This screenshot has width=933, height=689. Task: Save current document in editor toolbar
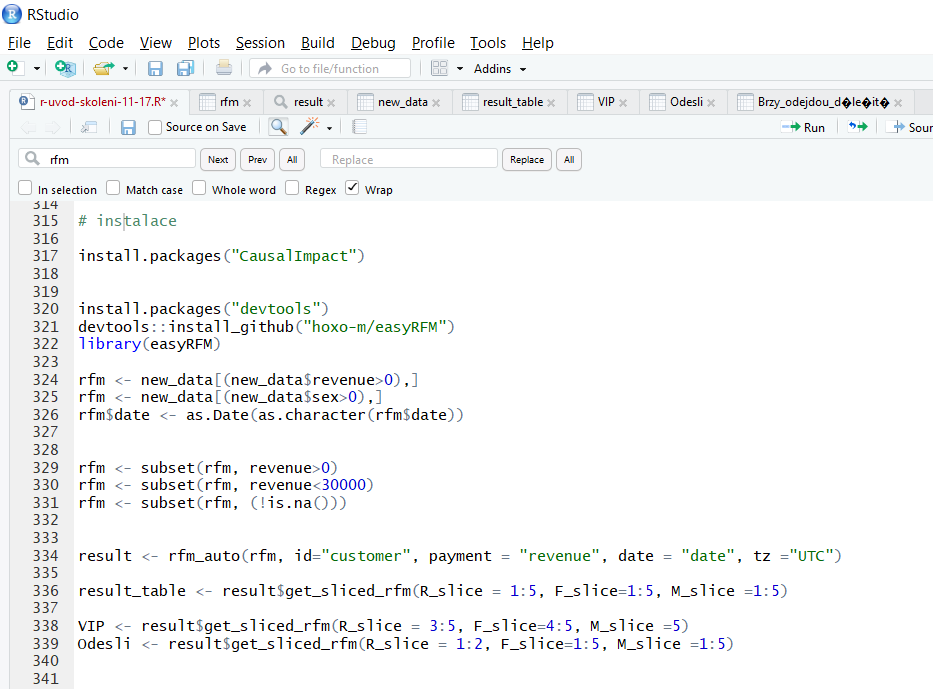pos(128,127)
